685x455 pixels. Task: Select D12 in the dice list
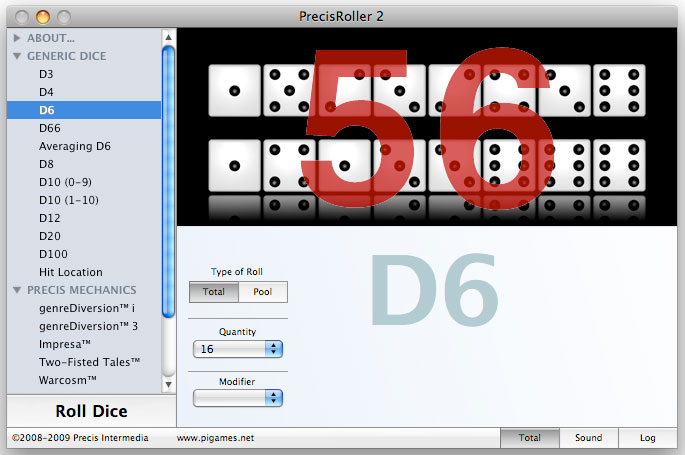coord(84,218)
